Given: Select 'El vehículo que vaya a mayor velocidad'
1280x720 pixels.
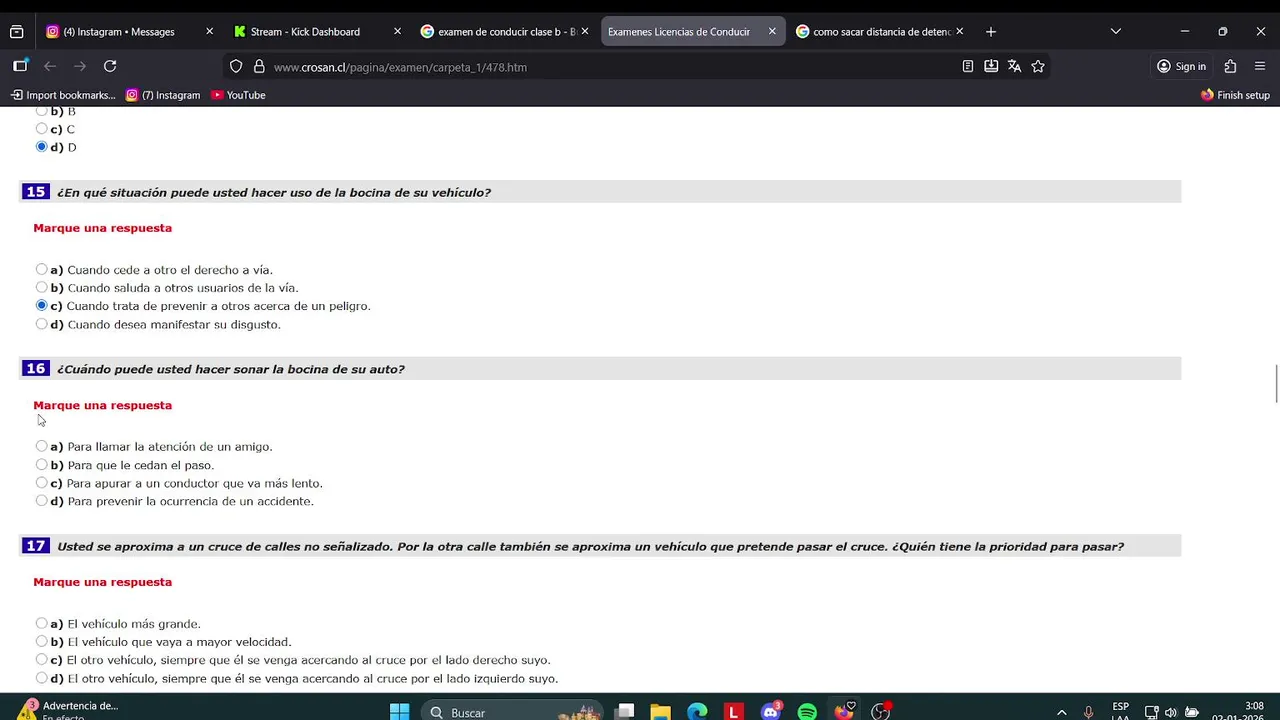Looking at the screenshot, I should point(41,642).
